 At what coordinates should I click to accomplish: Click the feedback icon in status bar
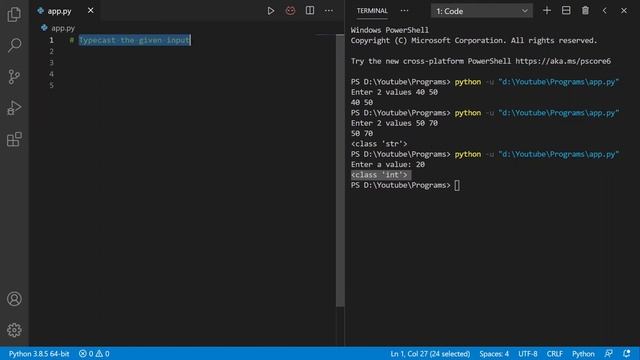[608, 354]
